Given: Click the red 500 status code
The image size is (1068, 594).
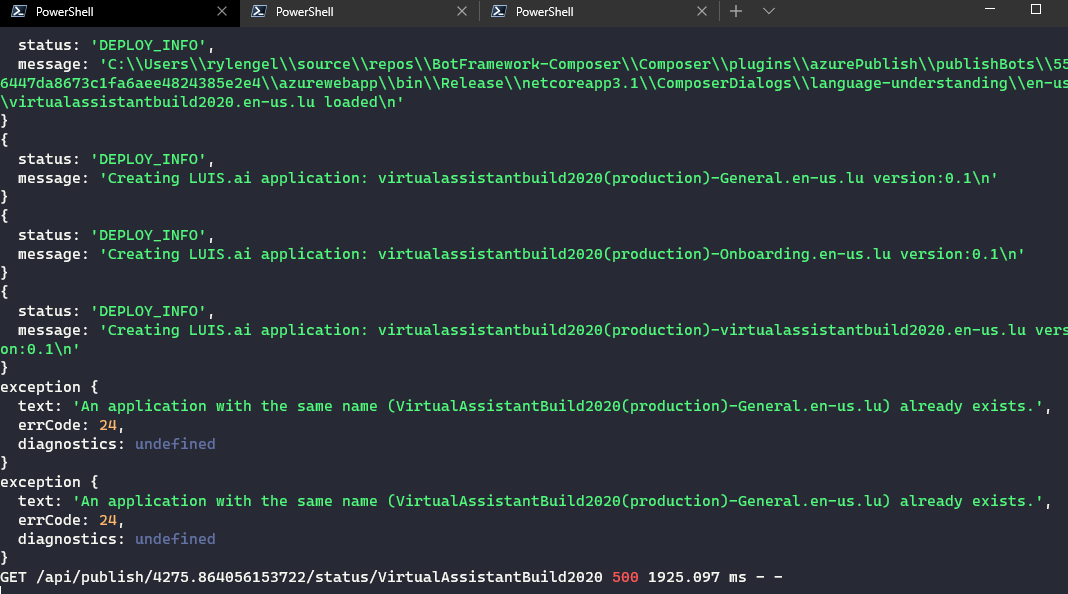Looking at the screenshot, I should pyautogui.click(x=625, y=578).
